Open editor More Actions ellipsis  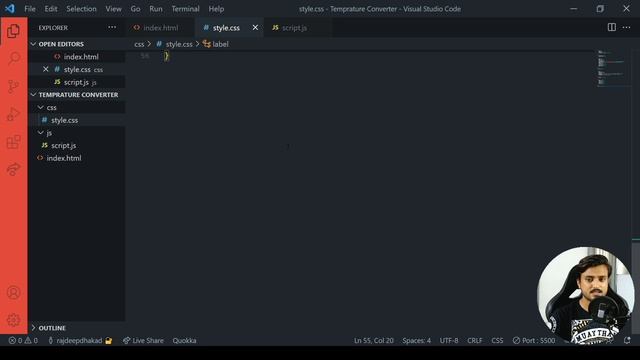pyautogui.click(x=627, y=27)
